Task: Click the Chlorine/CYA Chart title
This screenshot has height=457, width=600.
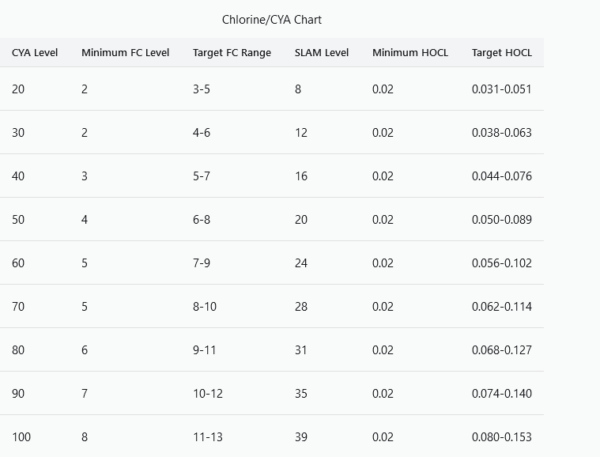Action: click(x=272, y=19)
